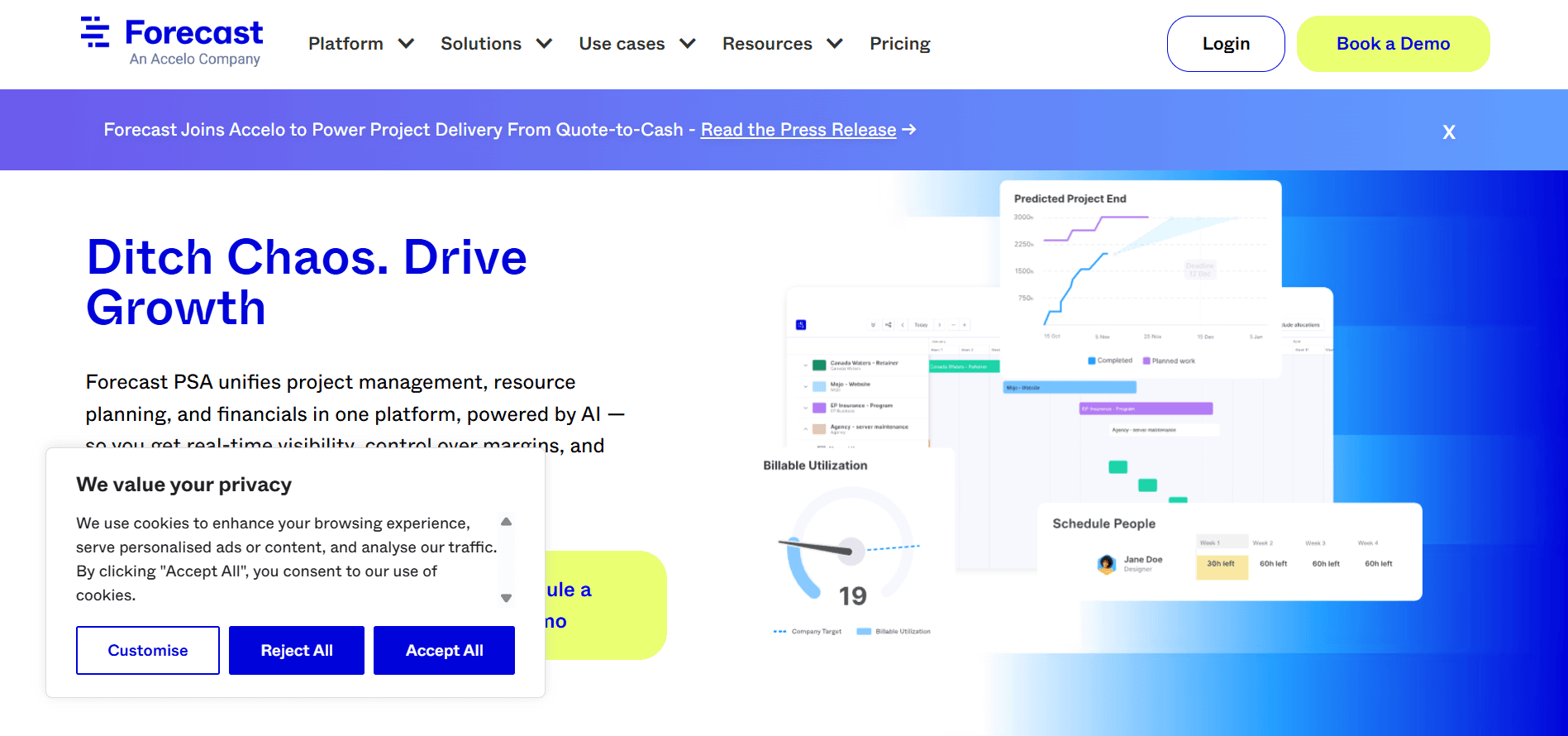Click the Customise cookies button
This screenshot has width=1568, height=736.
pyautogui.click(x=148, y=650)
